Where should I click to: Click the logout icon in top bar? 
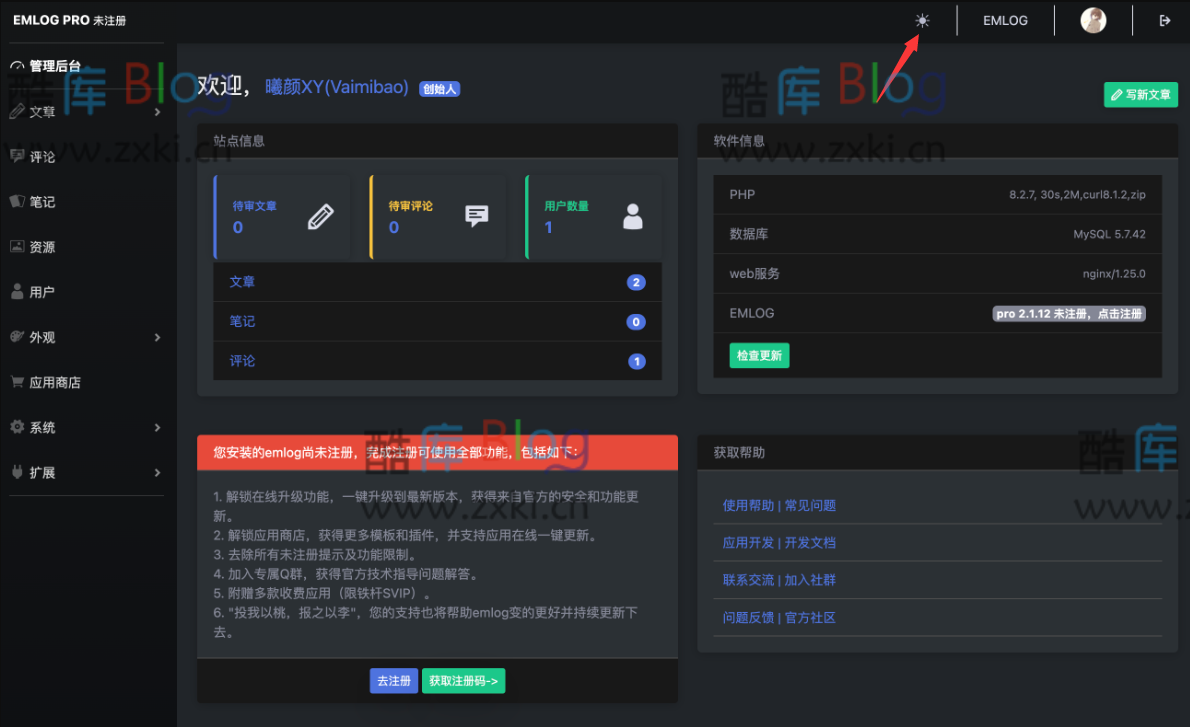tap(1163, 20)
